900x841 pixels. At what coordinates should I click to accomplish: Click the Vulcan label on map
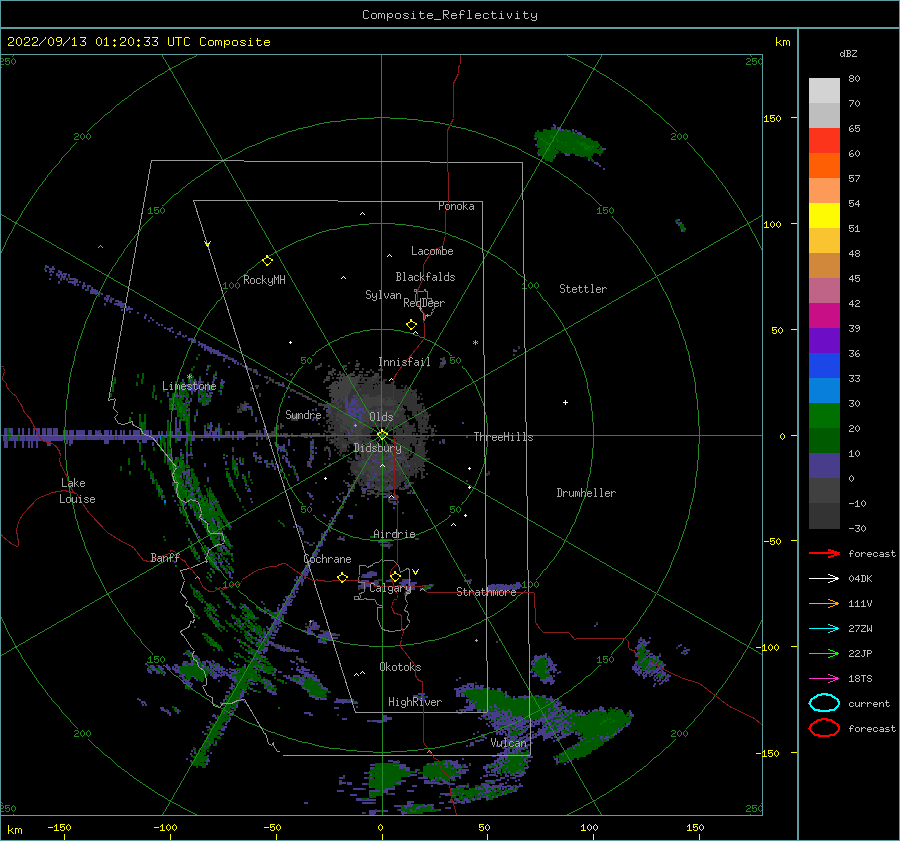click(508, 743)
